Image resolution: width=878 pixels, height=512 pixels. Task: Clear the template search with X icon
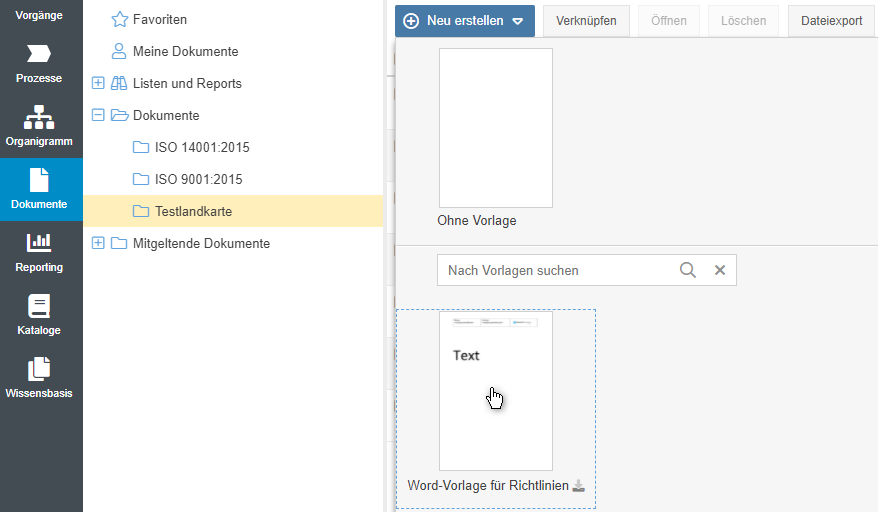point(719,270)
